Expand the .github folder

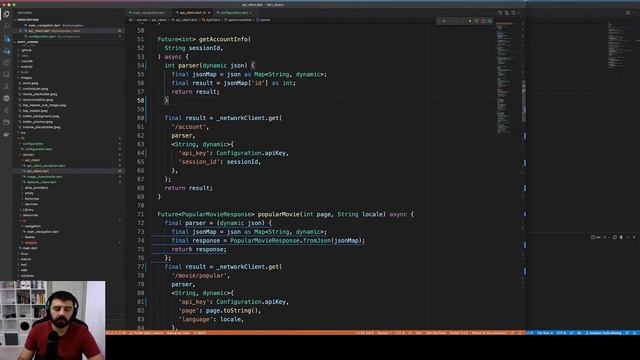point(27,50)
